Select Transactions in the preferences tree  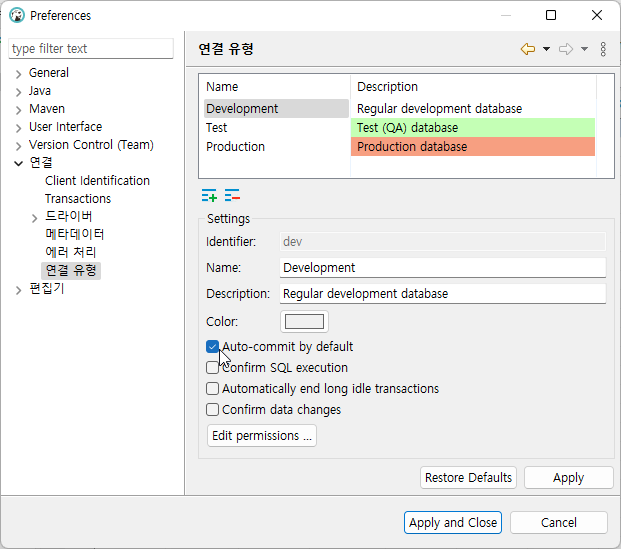(78, 199)
